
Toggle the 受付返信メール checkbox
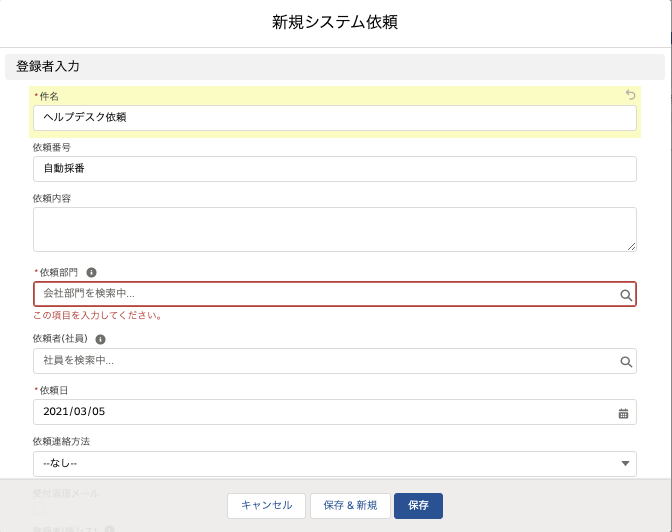pyautogui.click(x=39, y=509)
